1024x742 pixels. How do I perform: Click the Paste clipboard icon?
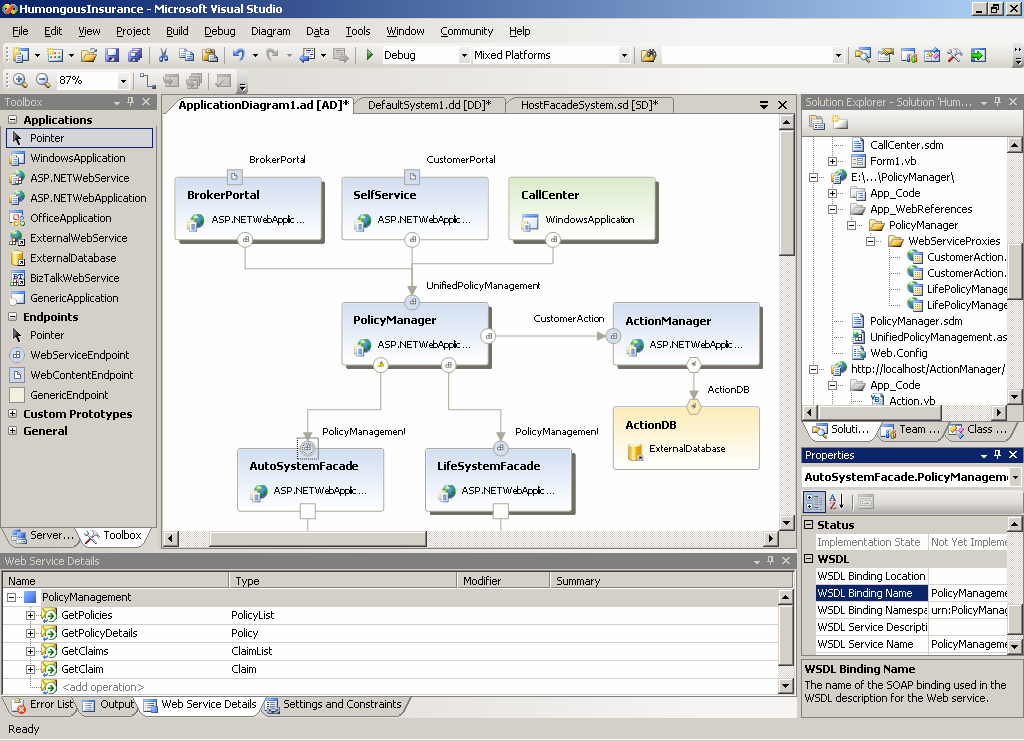[209, 56]
